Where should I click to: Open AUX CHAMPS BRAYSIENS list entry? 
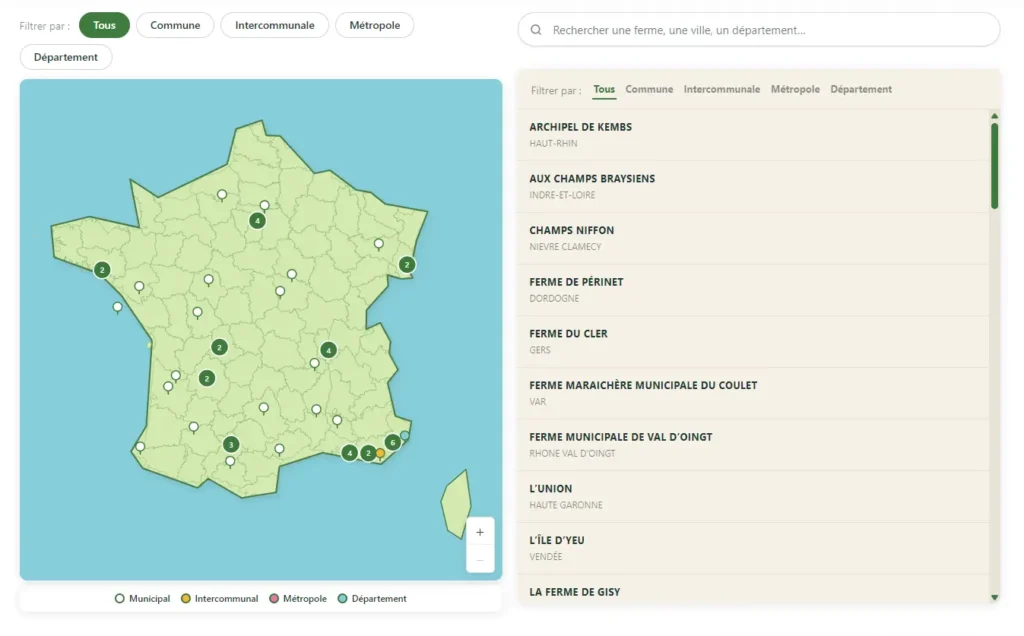754,186
